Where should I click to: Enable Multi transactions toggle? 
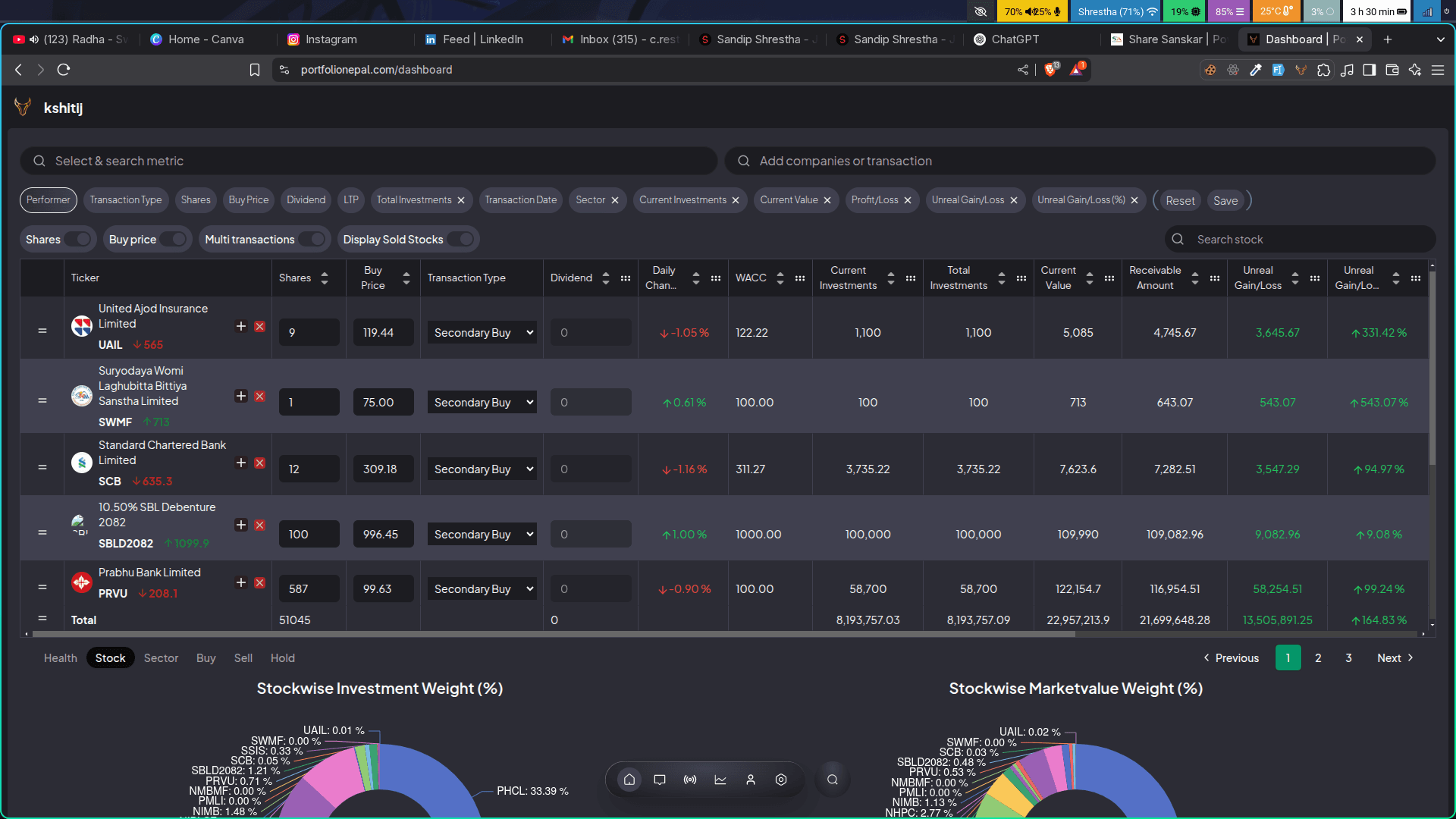[311, 240]
